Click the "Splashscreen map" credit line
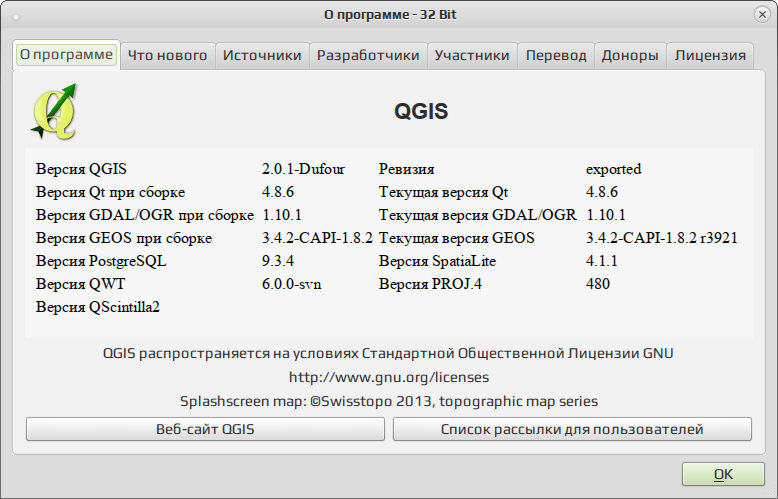This screenshot has height=499, width=778. [x=389, y=401]
